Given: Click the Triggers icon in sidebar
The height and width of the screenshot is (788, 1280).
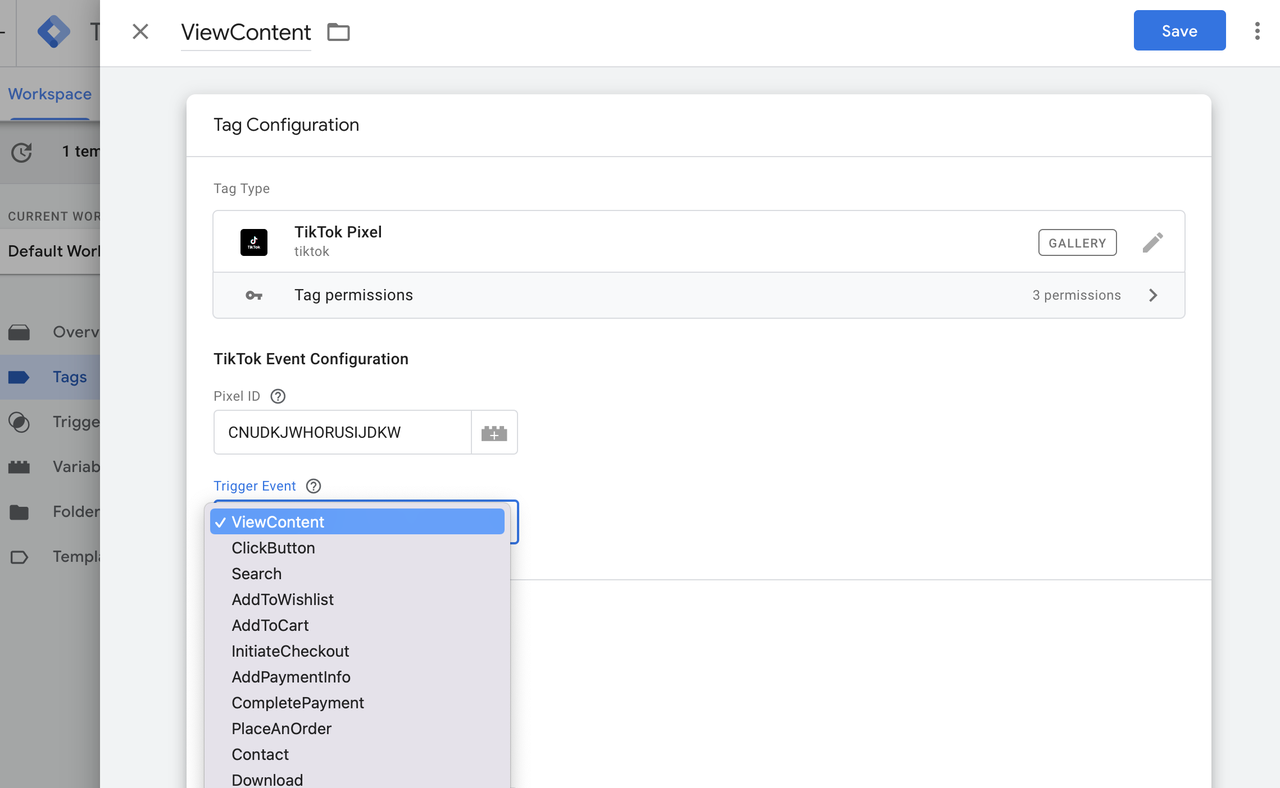Looking at the screenshot, I should [x=19, y=422].
